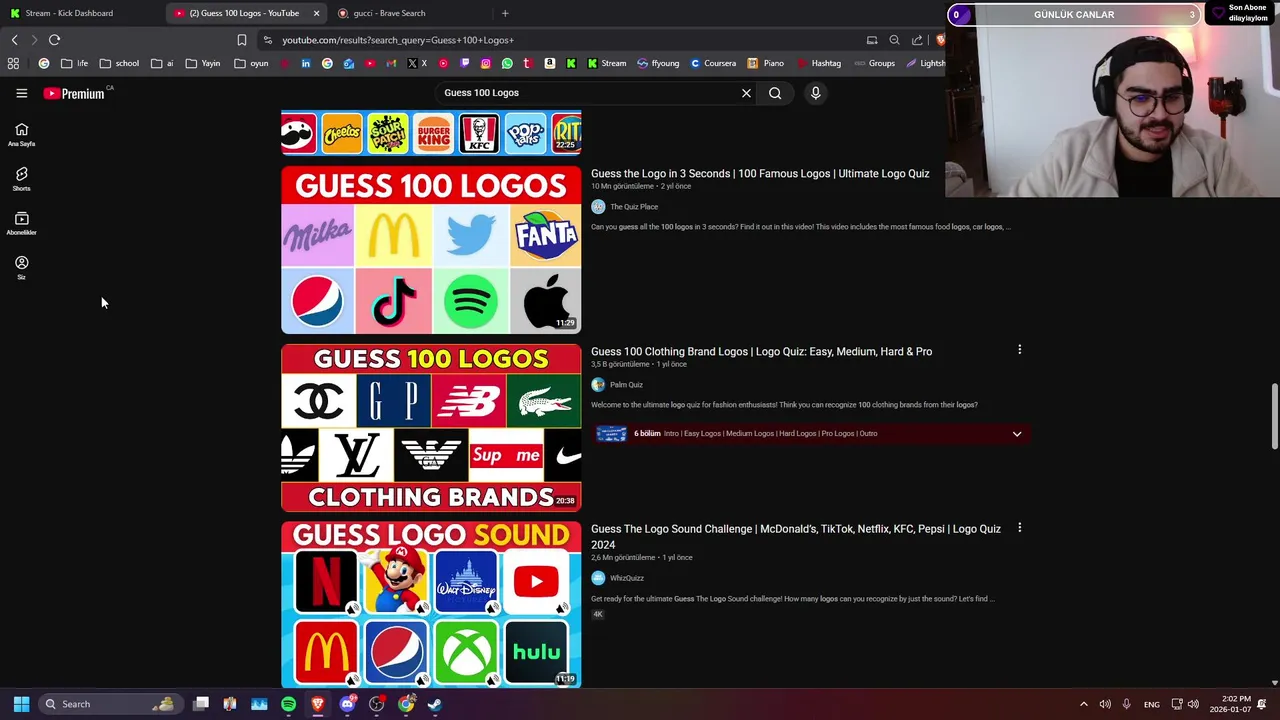Open the LinkedIn bookmark
This screenshot has height=720, width=1280.
[306, 63]
